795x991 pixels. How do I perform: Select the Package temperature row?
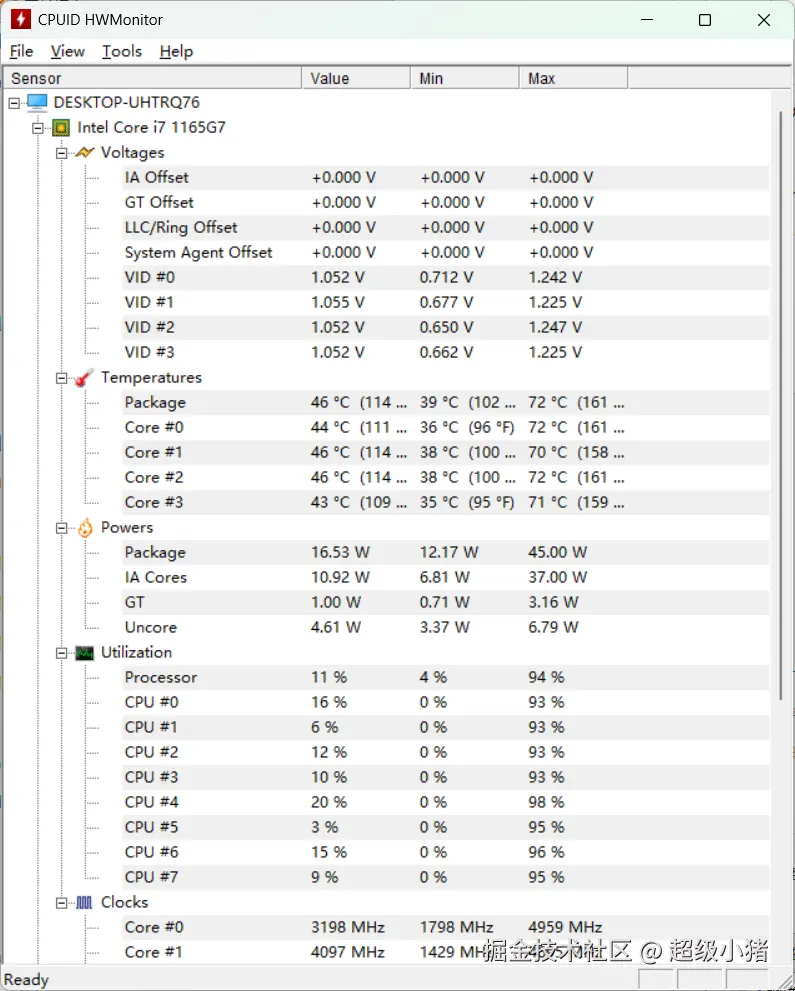click(155, 402)
